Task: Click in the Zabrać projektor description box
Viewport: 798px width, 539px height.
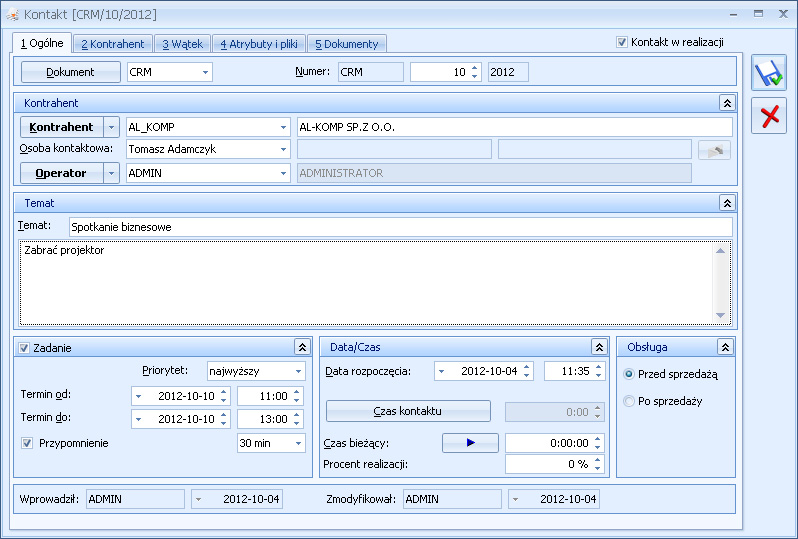Action: point(366,283)
